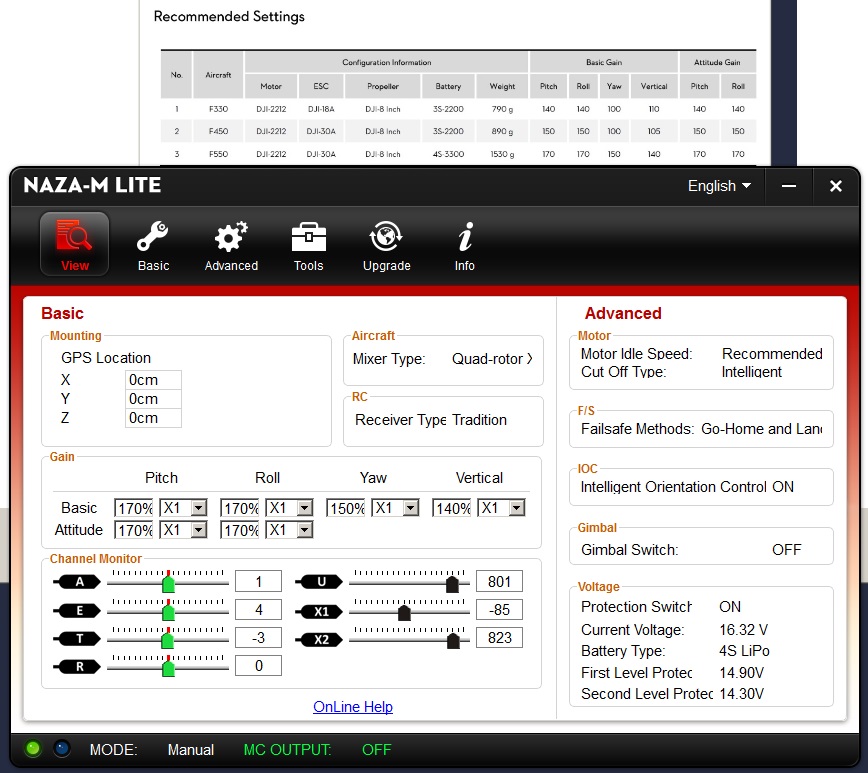
Task: Open Attitude Roll gain X1 dropdown
Action: [x=290, y=530]
